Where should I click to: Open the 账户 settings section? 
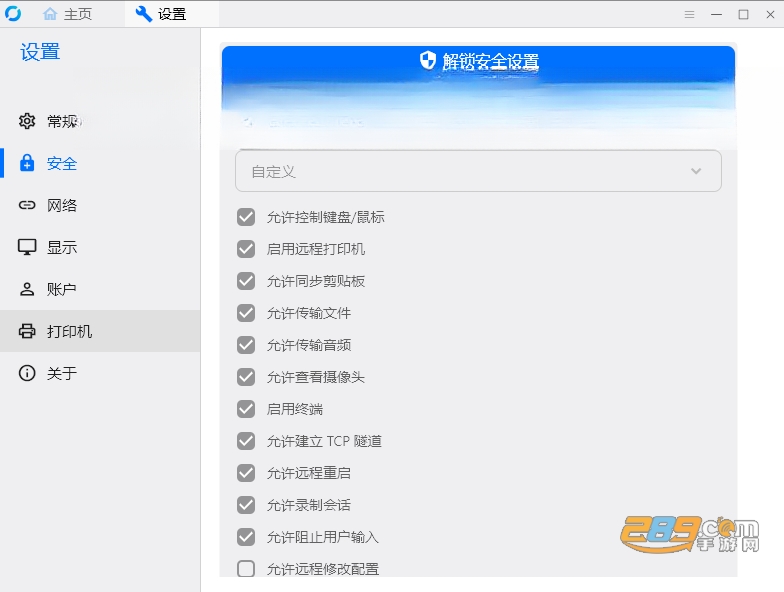point(100,289)
